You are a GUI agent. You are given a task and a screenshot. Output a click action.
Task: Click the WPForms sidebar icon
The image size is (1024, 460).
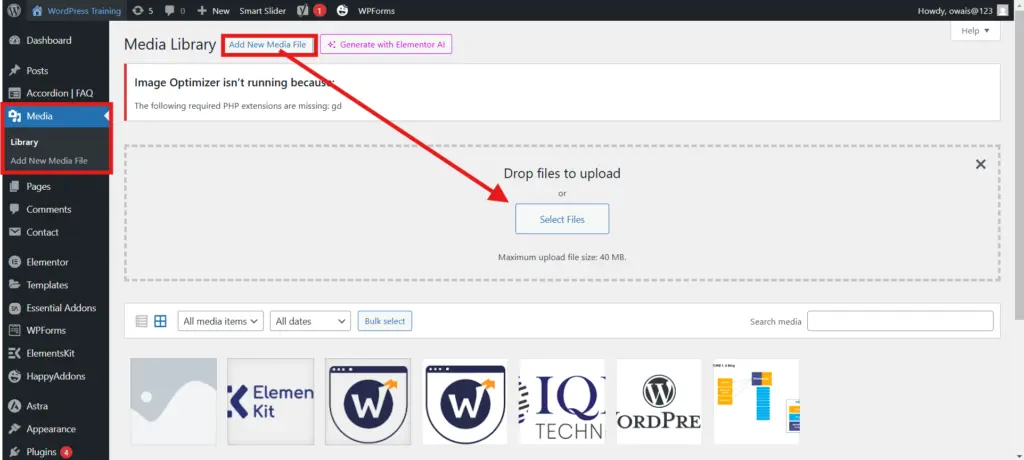[x=14, y=331]
